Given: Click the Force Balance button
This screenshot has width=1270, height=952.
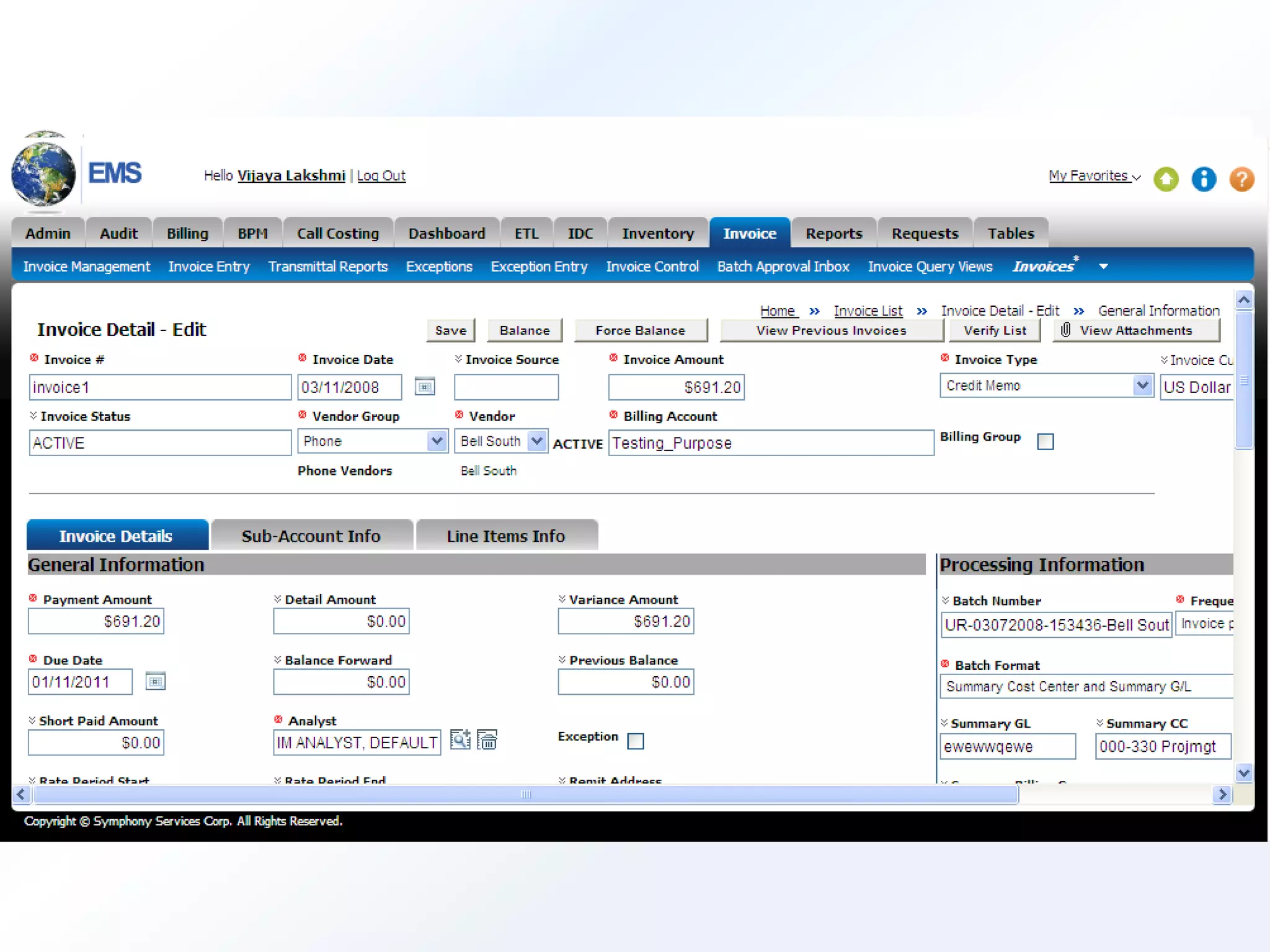Looking at the screenshot, I should (x=640, y=330).
